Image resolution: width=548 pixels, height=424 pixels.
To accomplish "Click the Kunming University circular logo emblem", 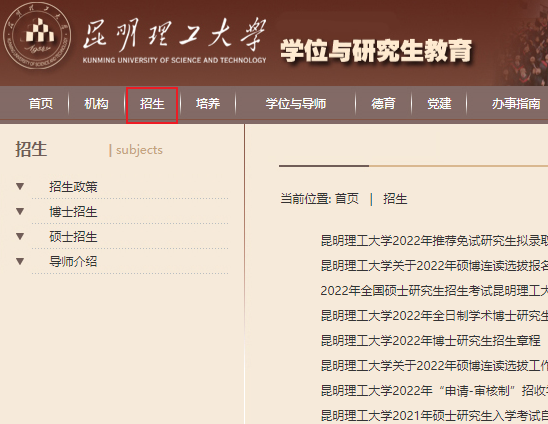I will (37, 36).
